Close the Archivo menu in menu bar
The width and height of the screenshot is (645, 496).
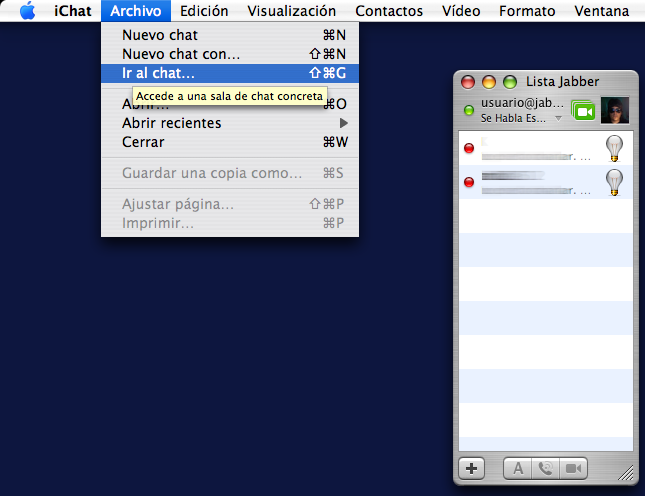click(136, 11)
